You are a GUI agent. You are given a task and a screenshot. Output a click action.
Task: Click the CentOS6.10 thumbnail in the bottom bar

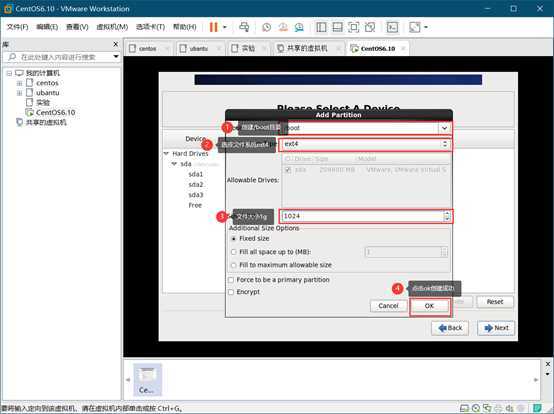(147, 379)
